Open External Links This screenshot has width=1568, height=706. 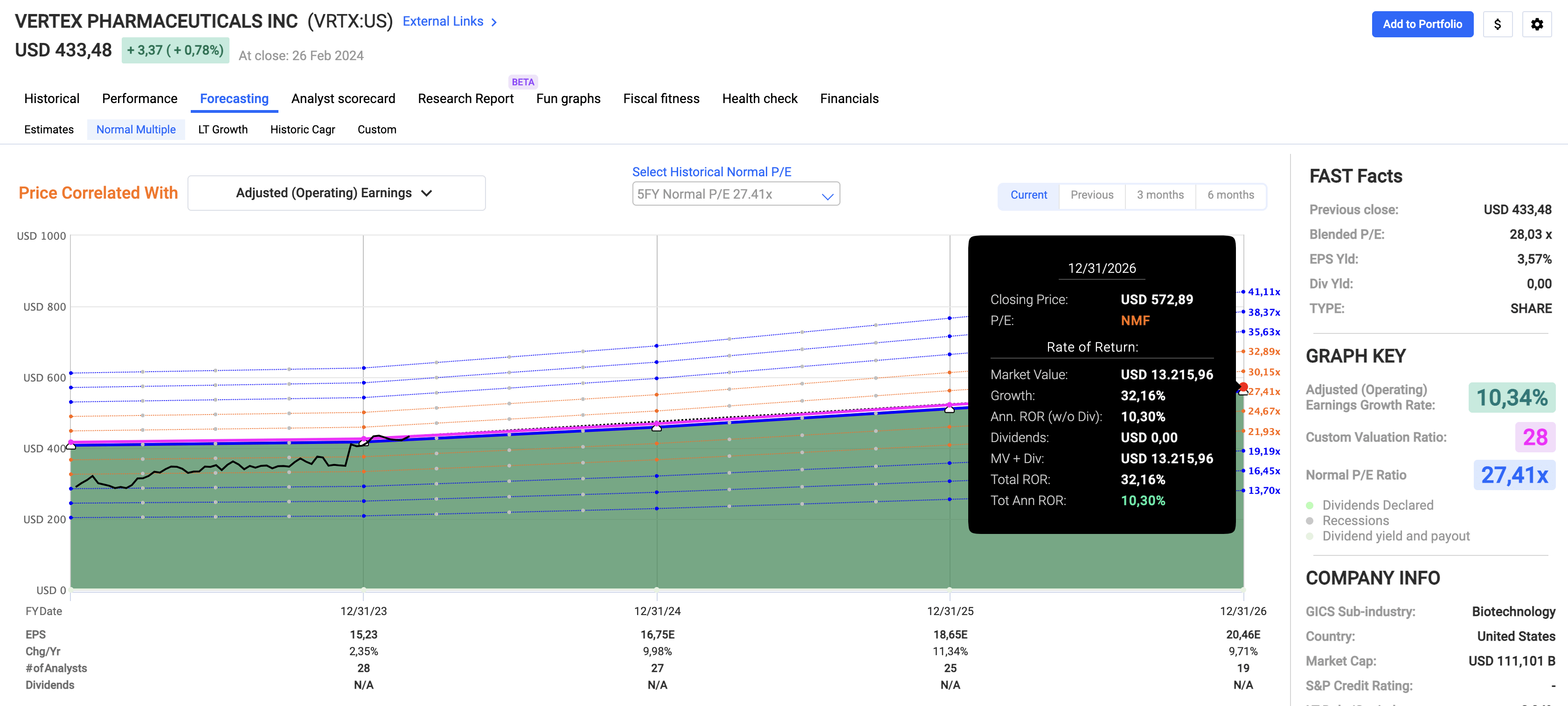(443, 21)
